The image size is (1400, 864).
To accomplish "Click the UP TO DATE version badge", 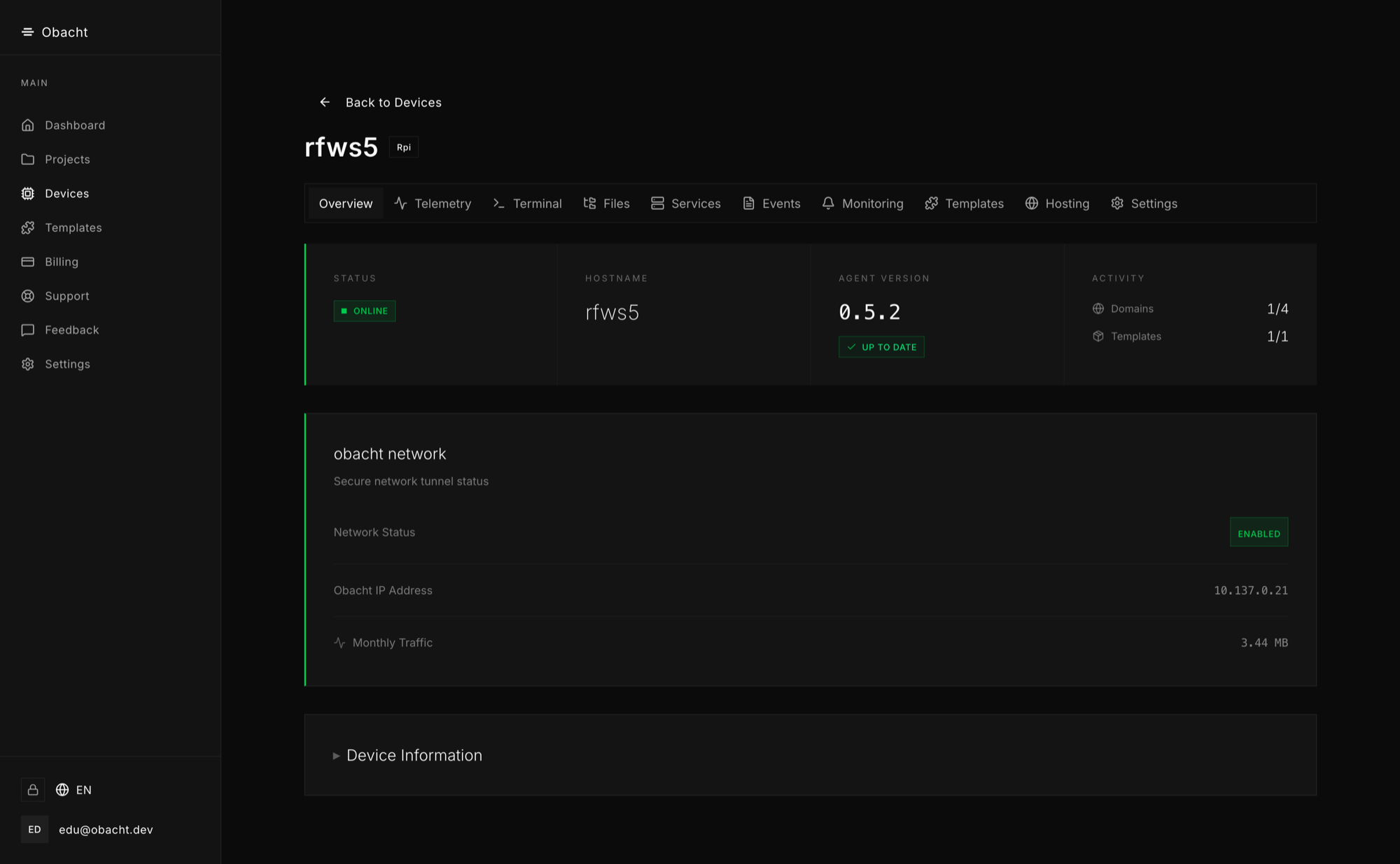I will click(881, 347).
